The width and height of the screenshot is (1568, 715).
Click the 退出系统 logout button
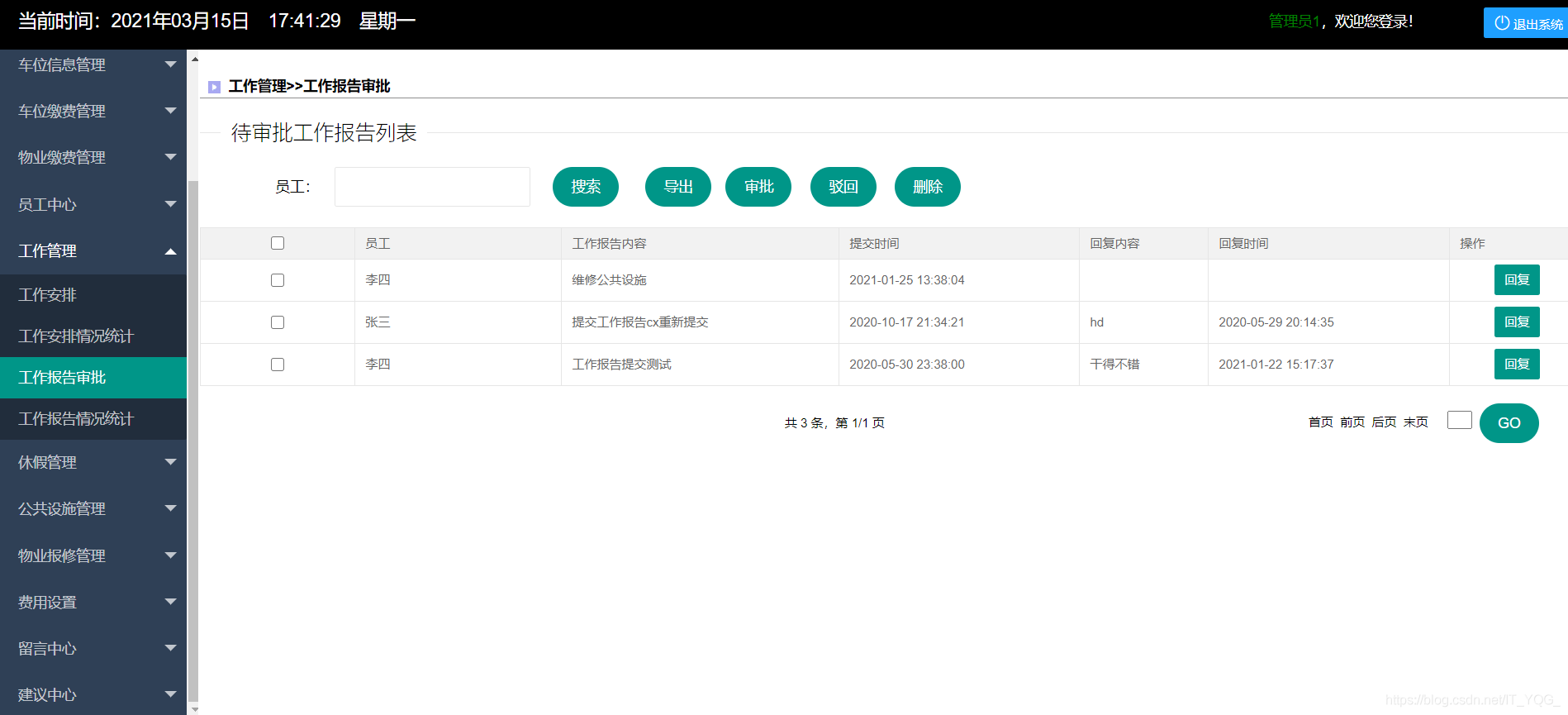[1526, 23]
